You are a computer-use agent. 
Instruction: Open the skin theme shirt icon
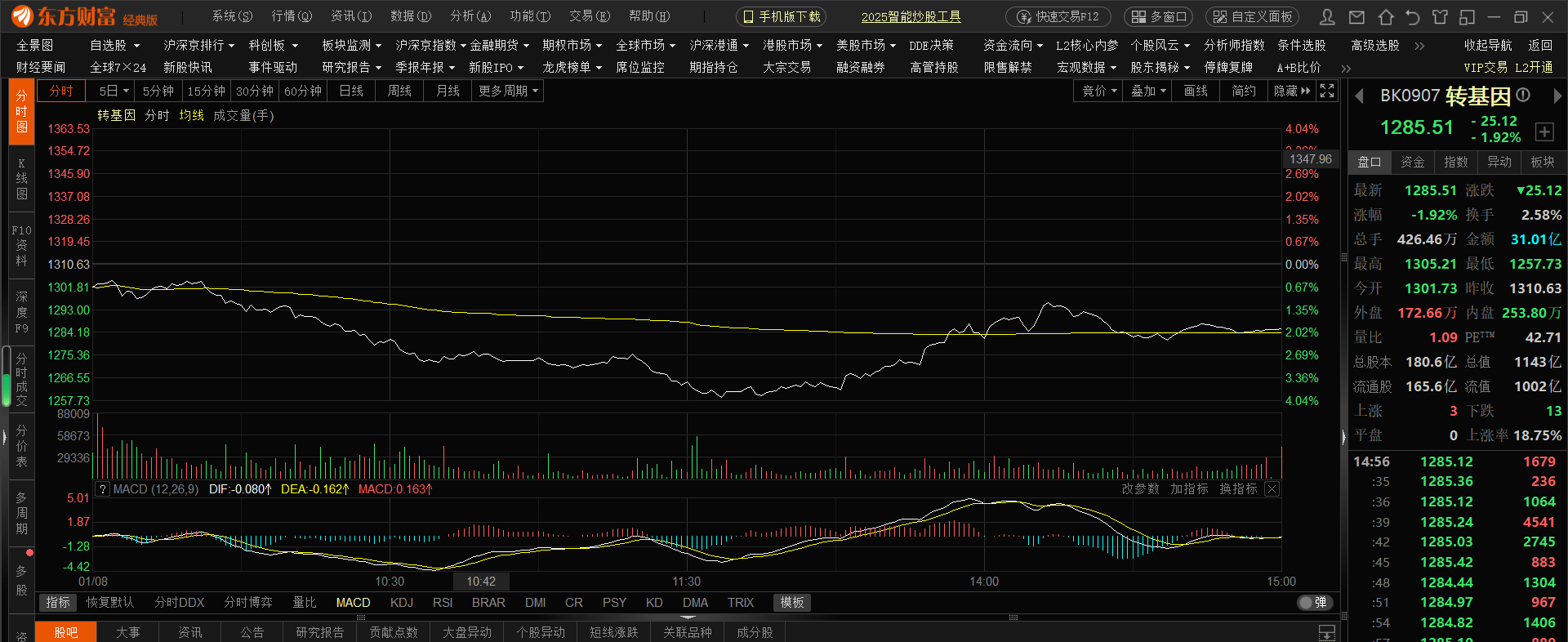click(x=1440, y=17)
